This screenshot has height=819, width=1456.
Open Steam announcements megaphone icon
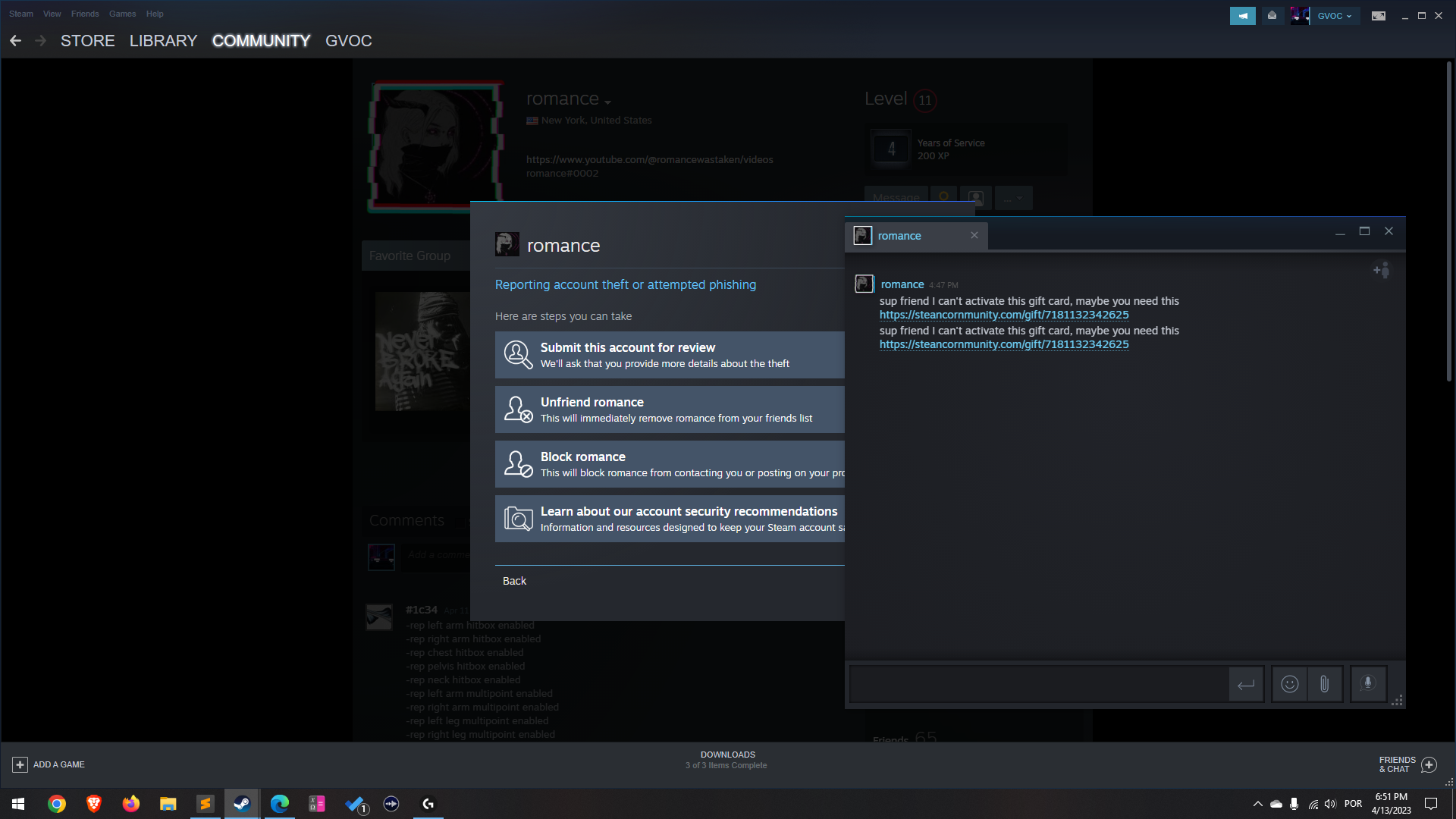(1242, 16)
